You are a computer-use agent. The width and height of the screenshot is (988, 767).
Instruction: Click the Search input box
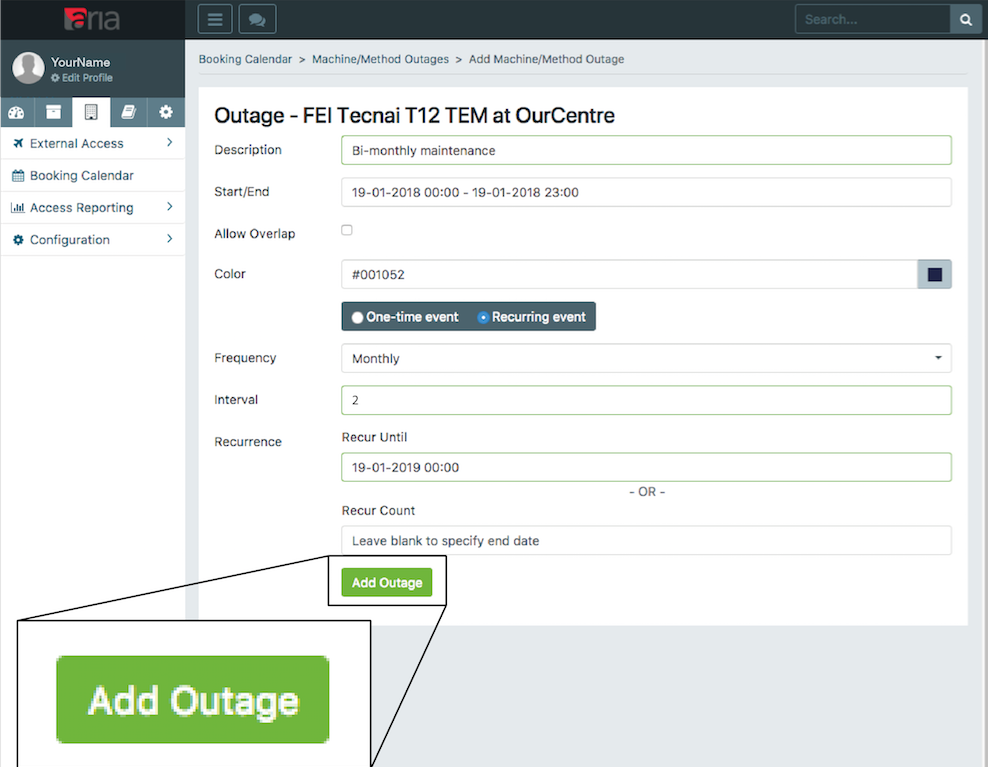coord(873,20)
